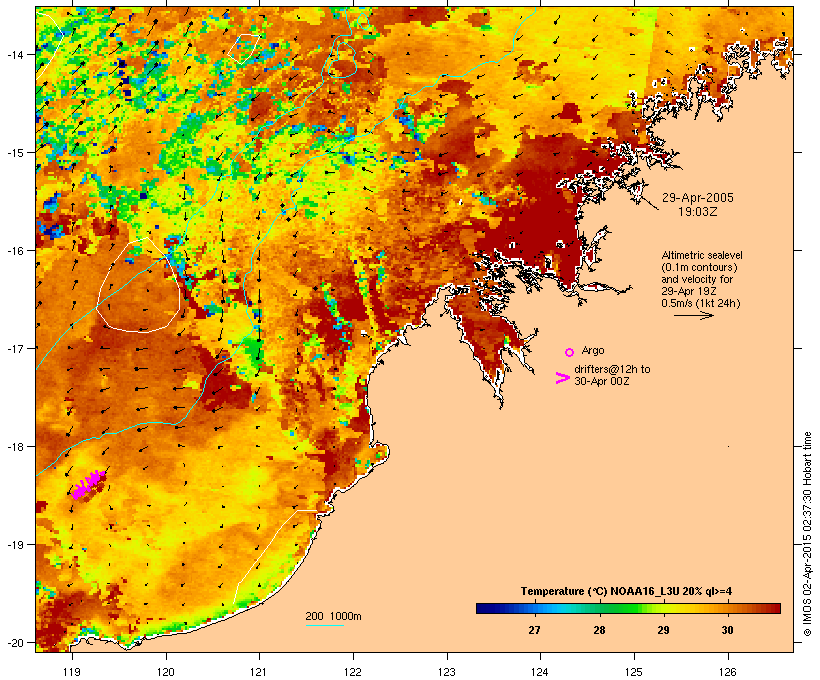This screenshot has height=680, width=820.
Task: Click the colorbar title 'Temperature (°C) NOAA16_L3U 20% ql>=4'
Action: click(626, 591)
